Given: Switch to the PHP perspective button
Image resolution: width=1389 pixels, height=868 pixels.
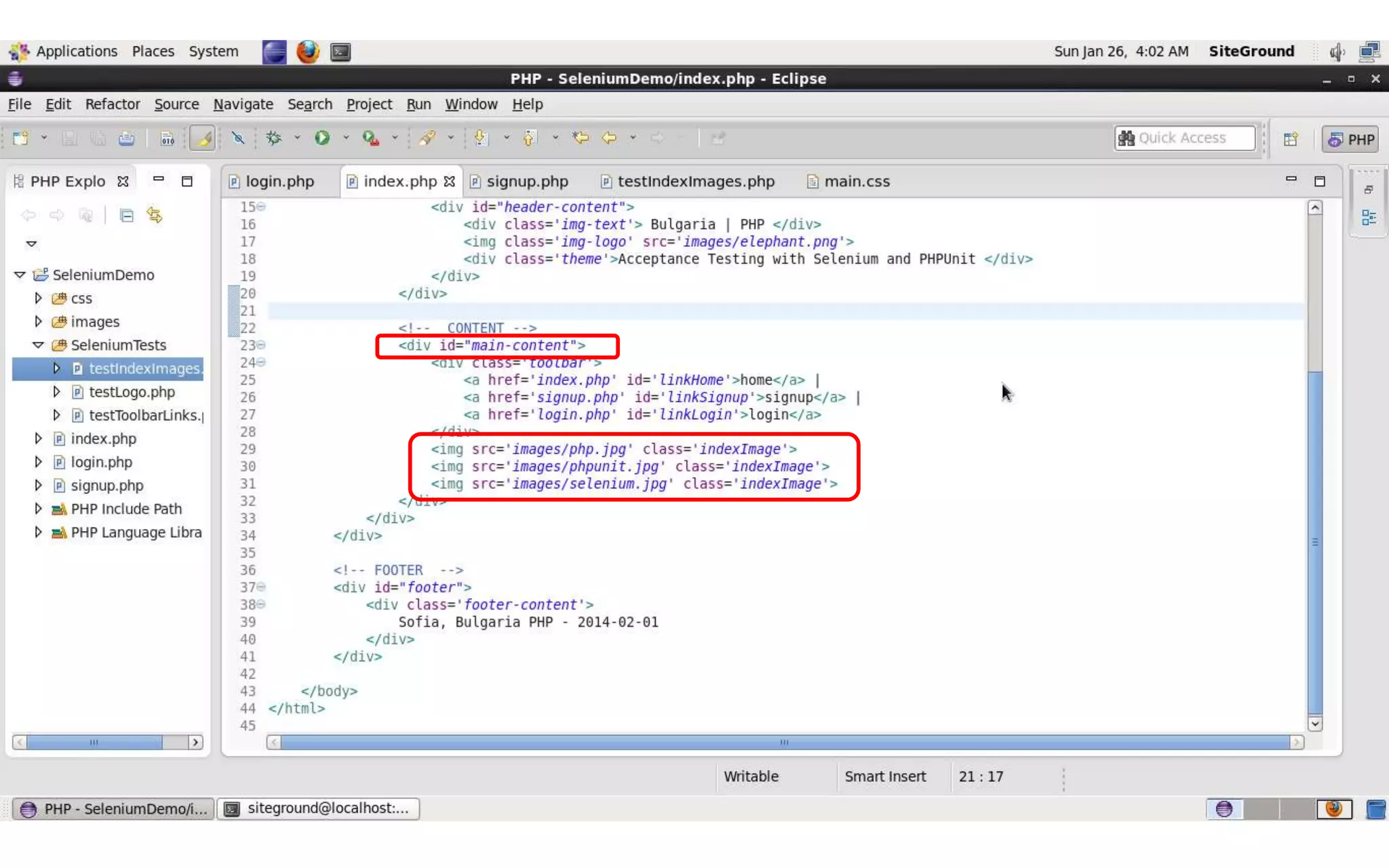Looking at the screenshot, I should coord(1351,139).
